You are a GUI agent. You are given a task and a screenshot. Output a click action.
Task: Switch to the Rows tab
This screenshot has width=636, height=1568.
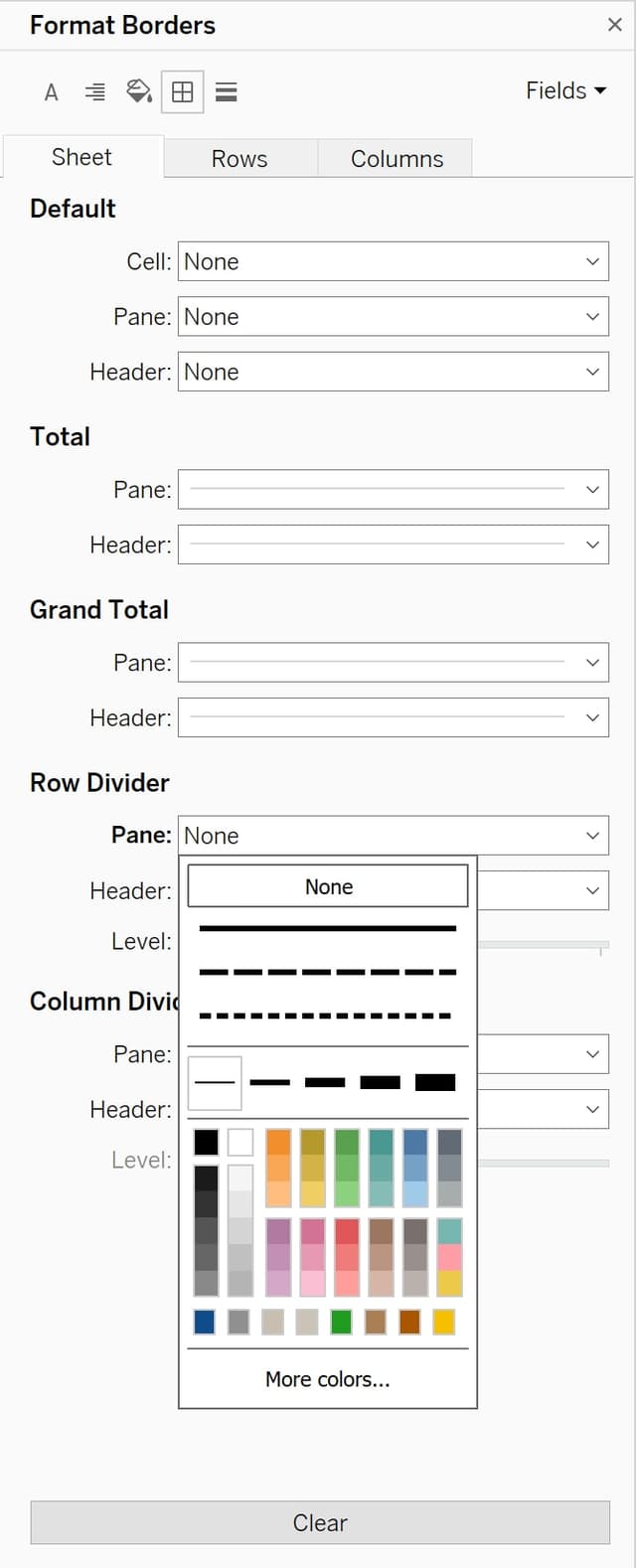239,157
